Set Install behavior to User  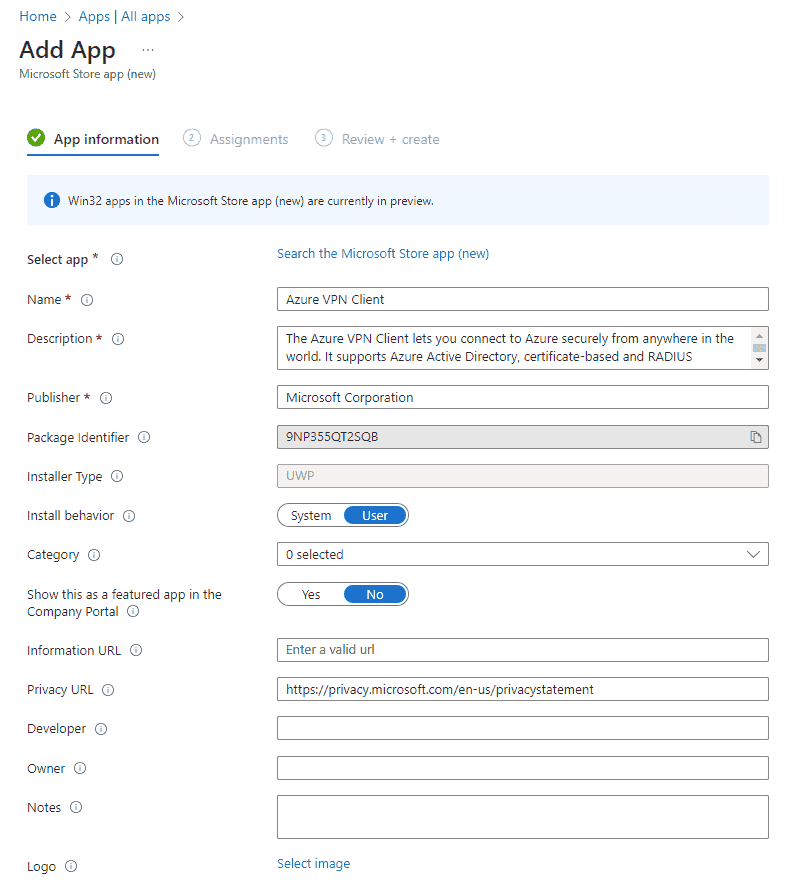(x=375, y=516)
